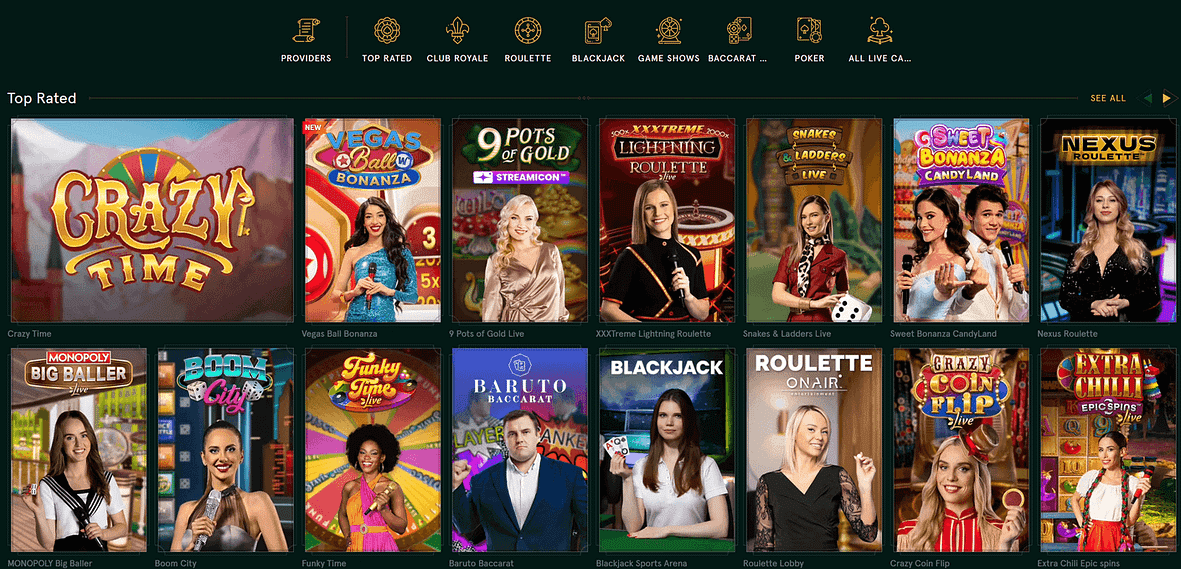
Task: Launch the Funky Time game tile
Action: pyautogui.click(x=372, y=450)
